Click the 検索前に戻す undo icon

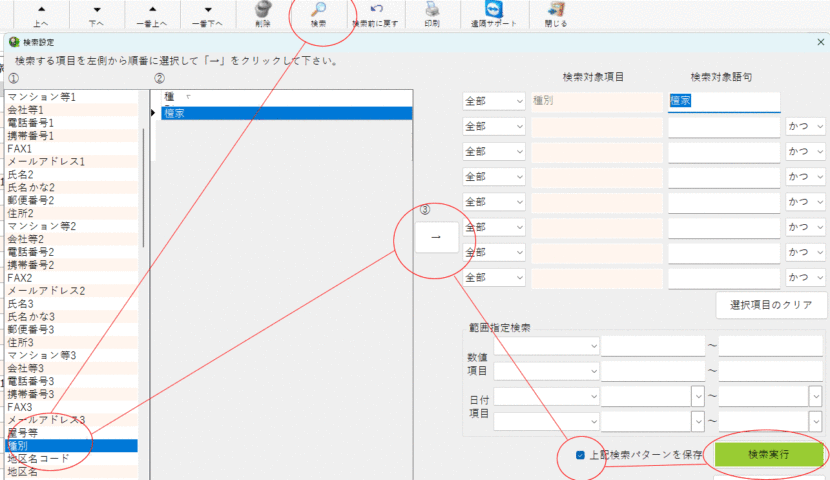[376, 9]
